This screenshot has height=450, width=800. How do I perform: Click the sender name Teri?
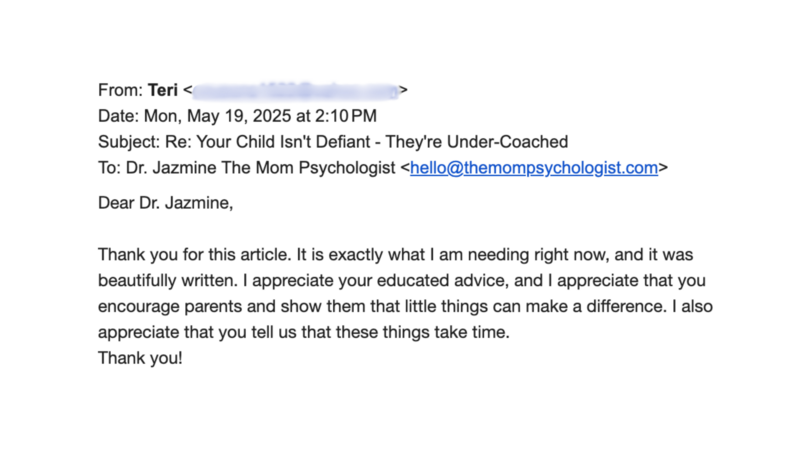(163, 90)
